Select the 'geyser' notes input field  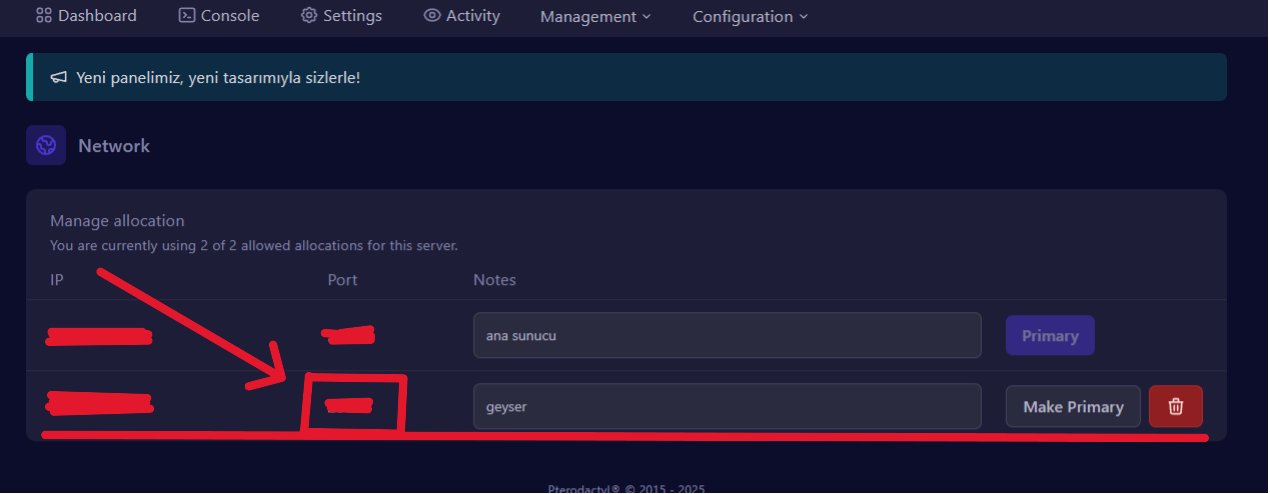727,407
